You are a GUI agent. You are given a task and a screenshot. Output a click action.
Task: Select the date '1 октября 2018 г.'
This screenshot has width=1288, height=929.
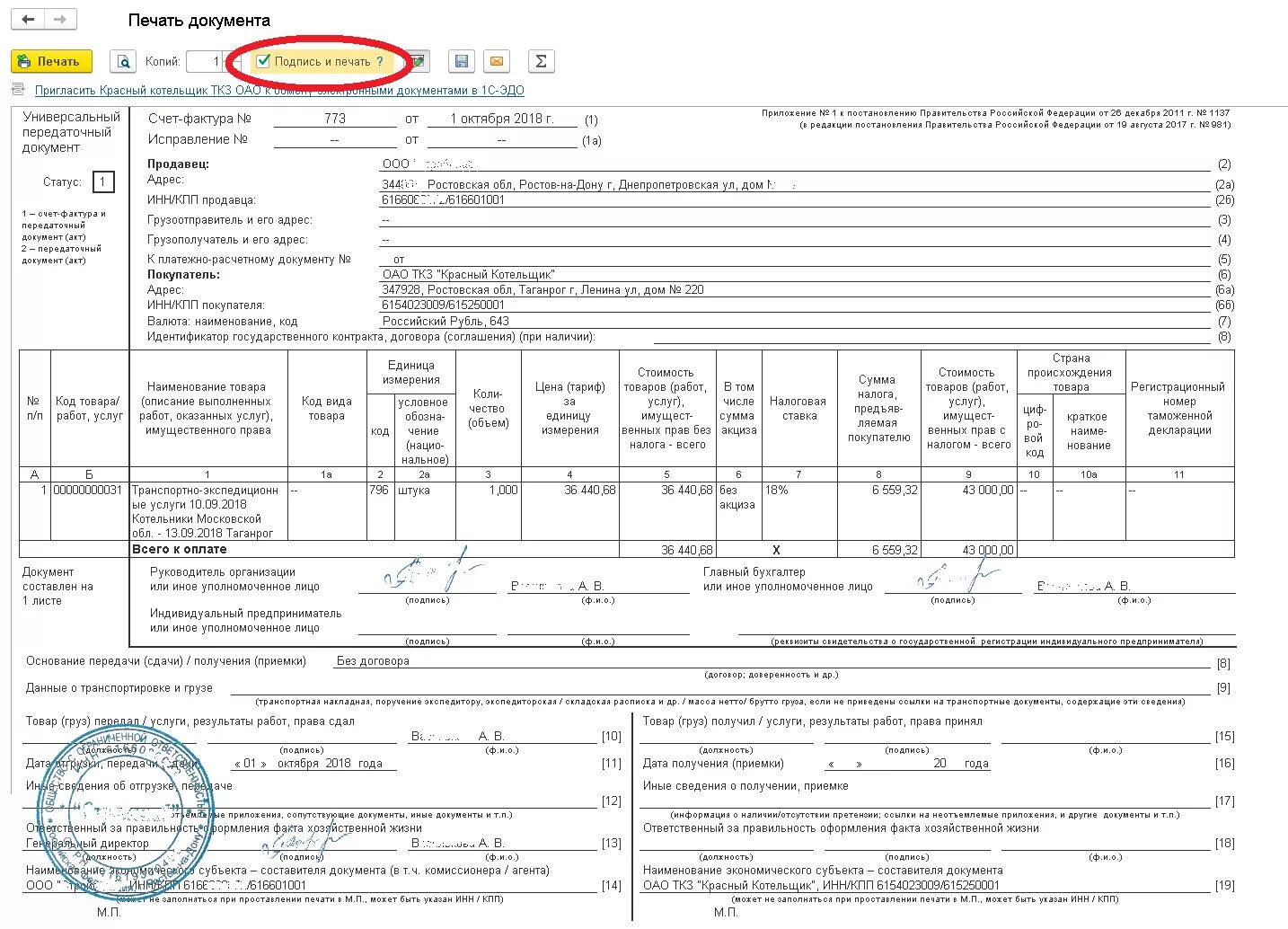(x=502, y=119)
